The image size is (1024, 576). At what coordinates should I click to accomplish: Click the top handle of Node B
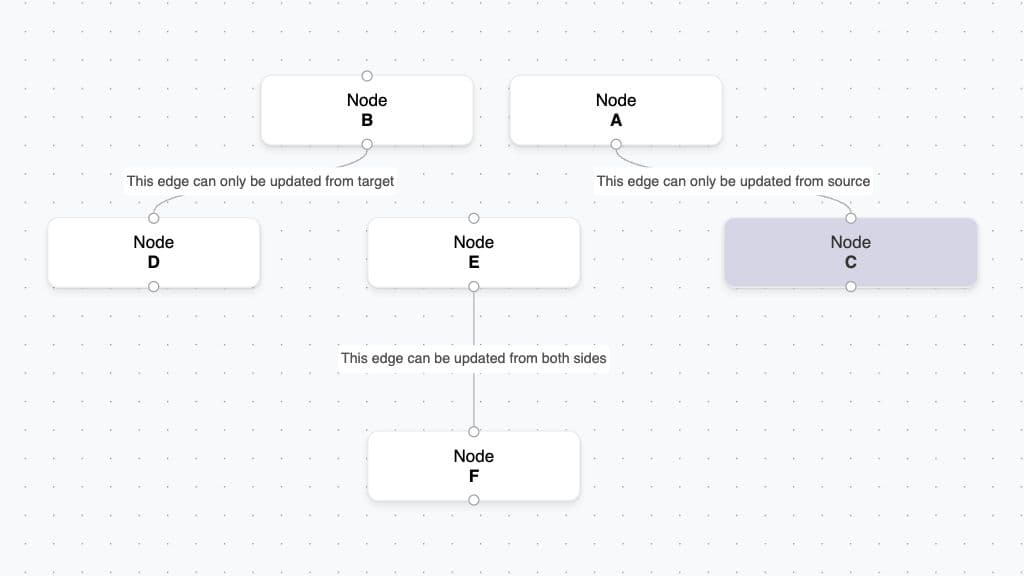click(x=367, y=76)
